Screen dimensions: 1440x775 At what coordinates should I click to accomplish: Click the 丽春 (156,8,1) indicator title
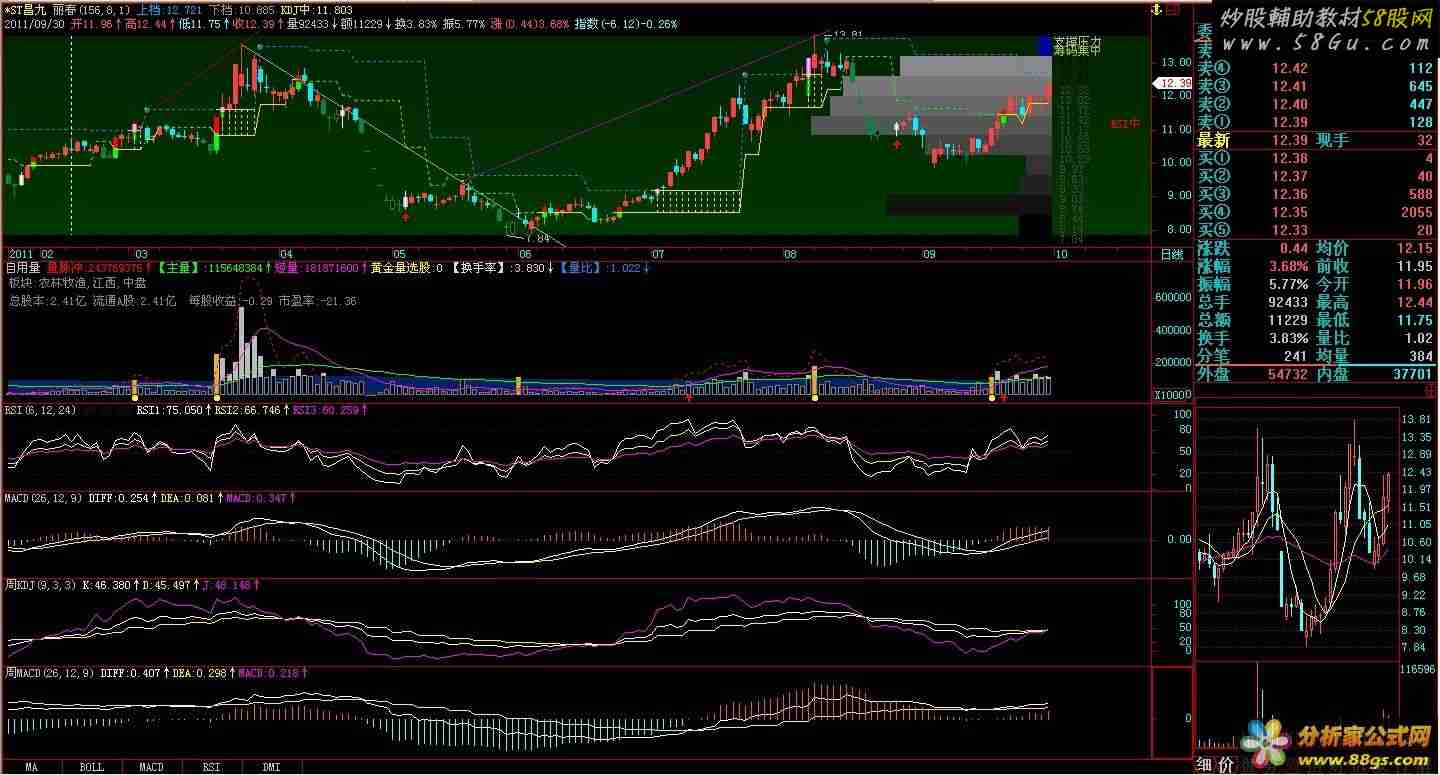click(x=90, y=9)
